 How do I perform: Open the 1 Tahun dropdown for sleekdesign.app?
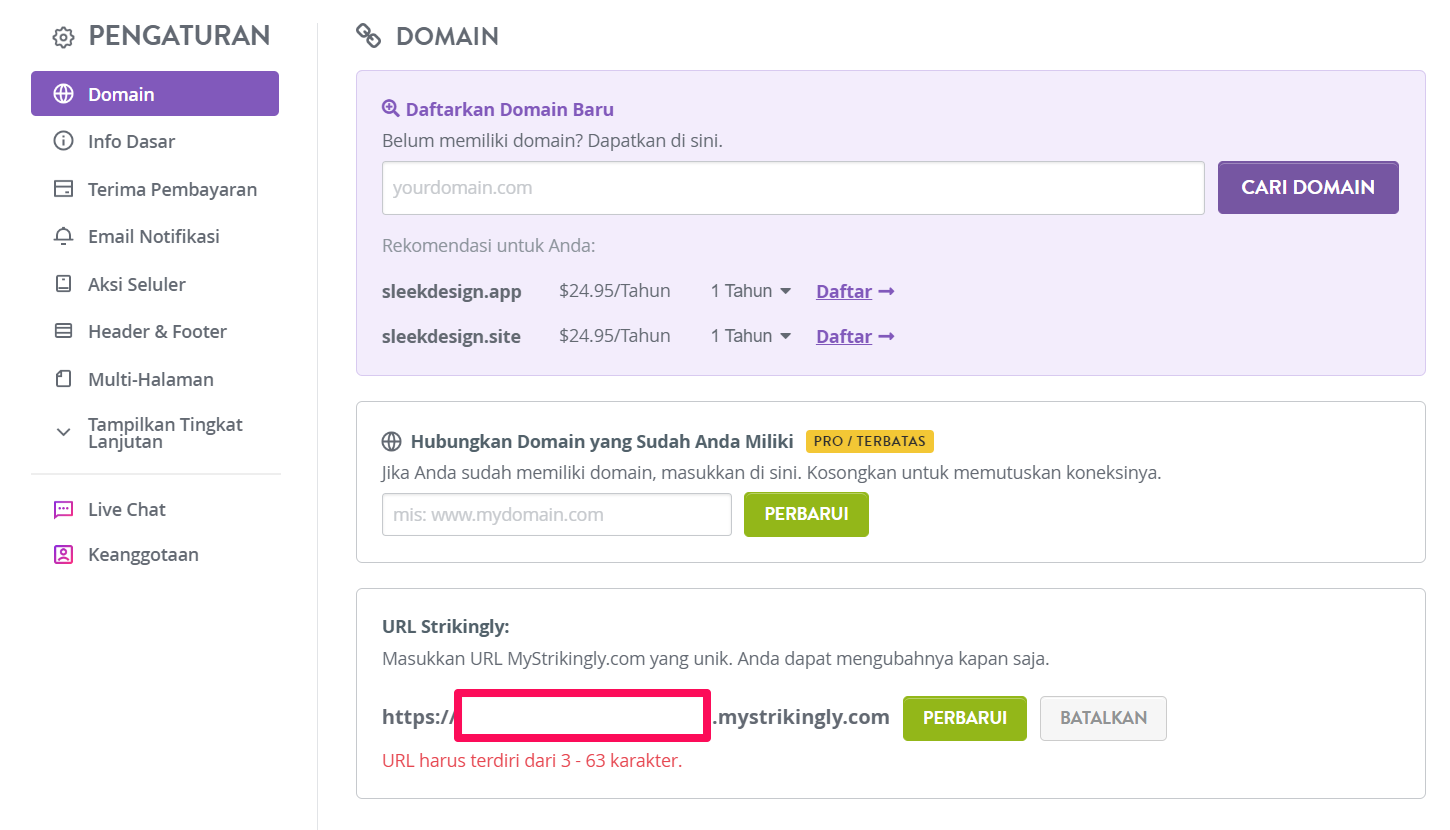[751, 291]
